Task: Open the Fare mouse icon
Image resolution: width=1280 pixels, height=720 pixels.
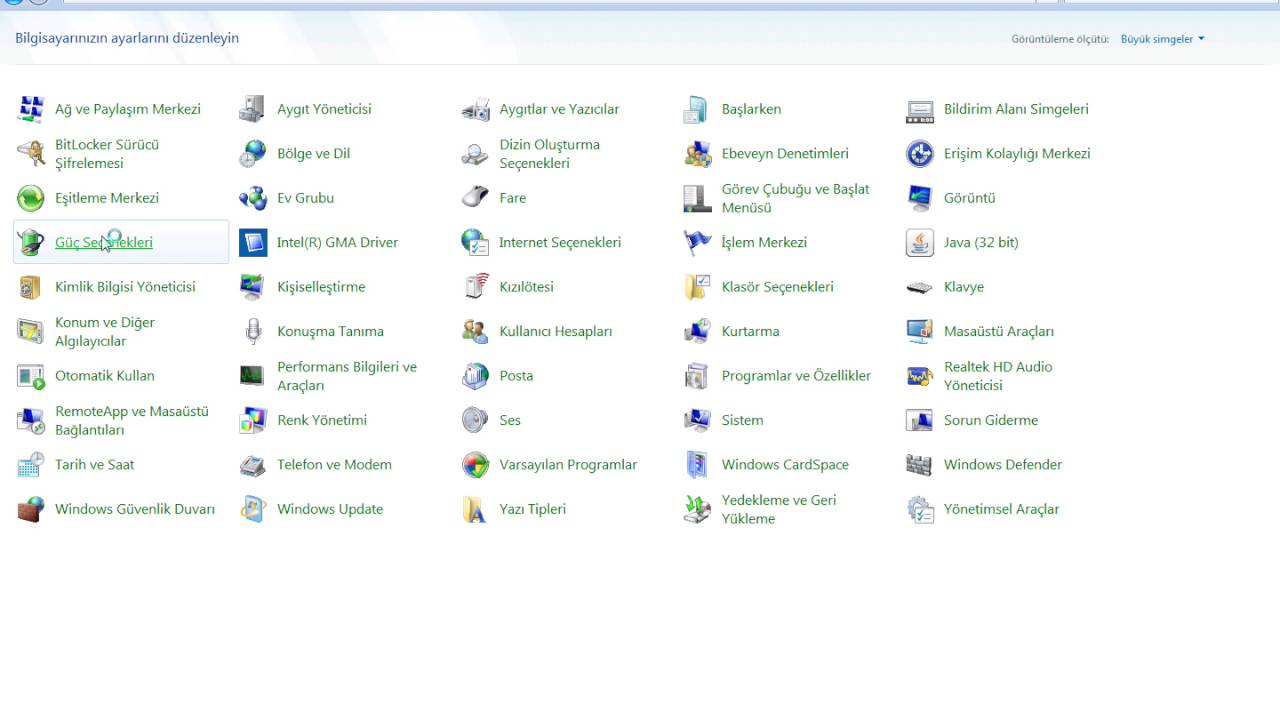Action: (x=475, y=198)
